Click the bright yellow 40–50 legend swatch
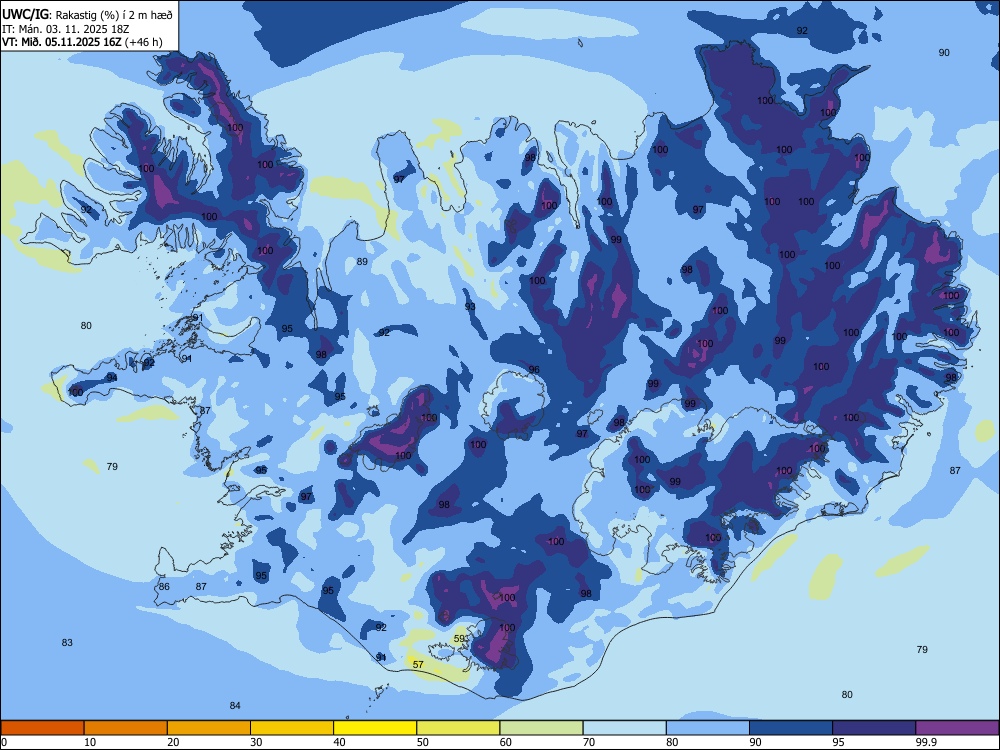This screenshot has height=750, width=1000. [375, 728]
